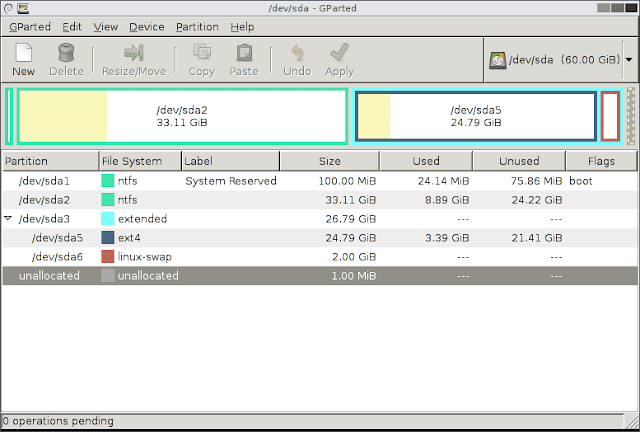Click the Undo last operation icon

click(x=297, y=53)
